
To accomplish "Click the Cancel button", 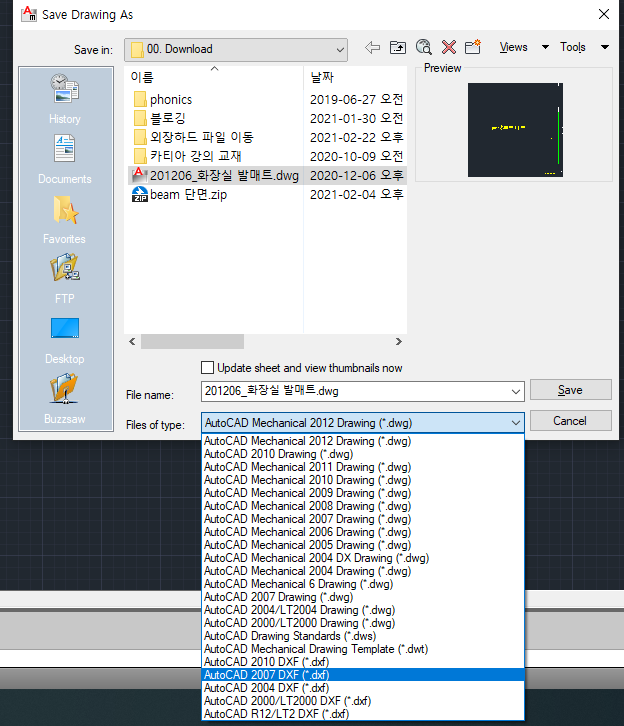I will [x=570, y=421].
